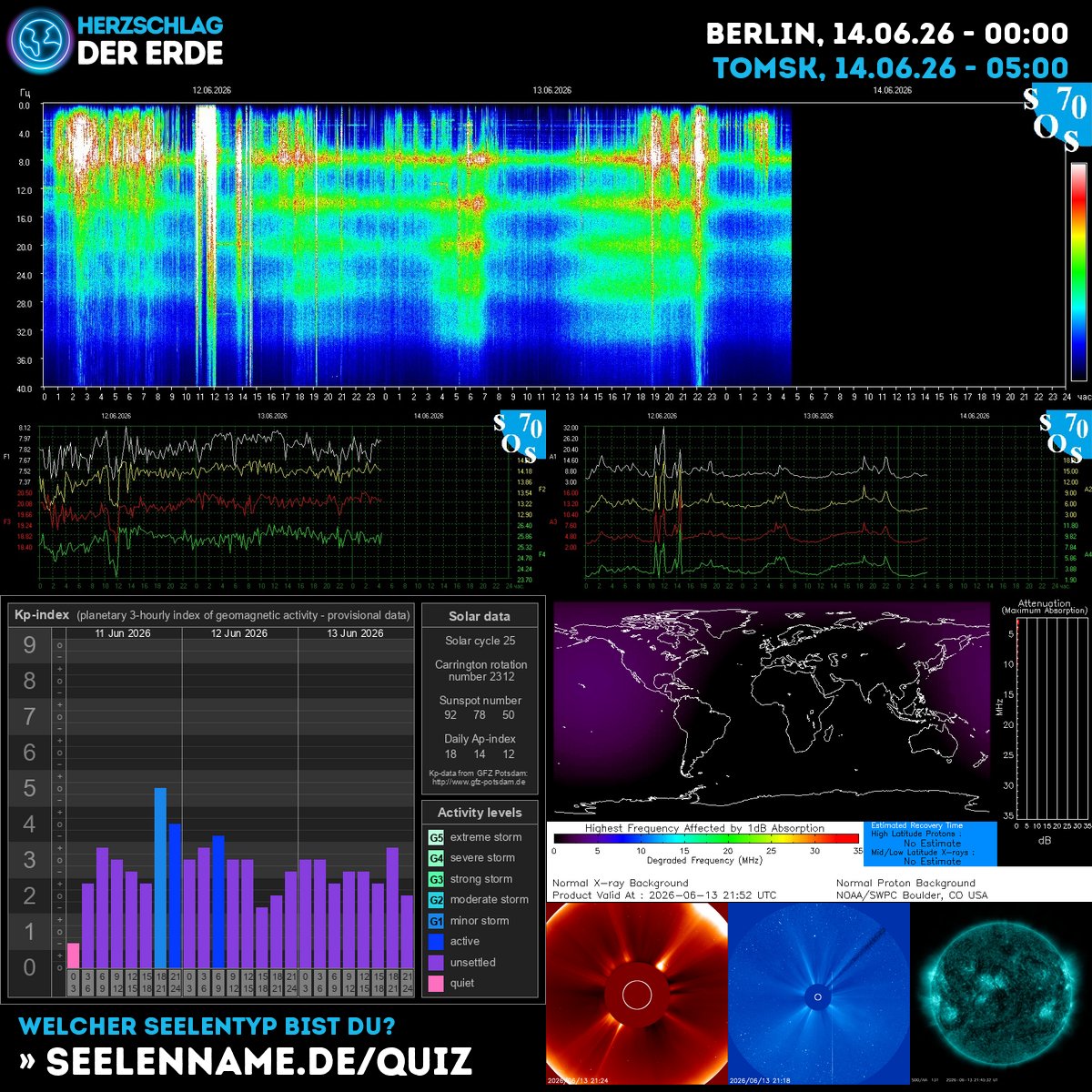Click the tallest Kp bar on 11 Jun
The height and width of the screenshot is (1092, 1092).
tap(160, 877)
